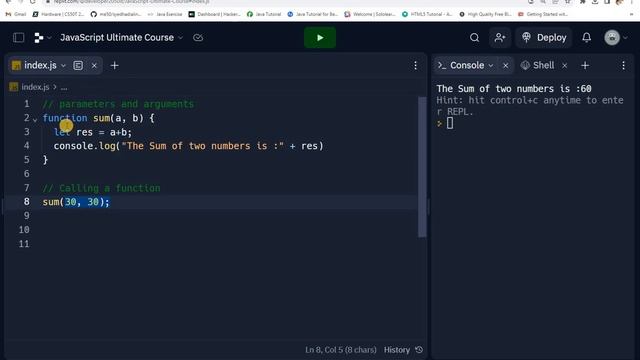640x360 pixels.
Task: Click the pane divider between editor and console
Action: pyautogui.click(x=429, y=206)
